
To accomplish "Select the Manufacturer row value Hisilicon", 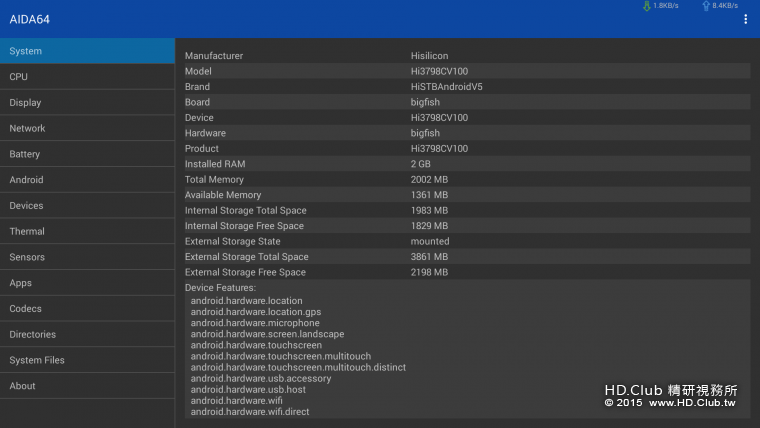I will [429, 56].
